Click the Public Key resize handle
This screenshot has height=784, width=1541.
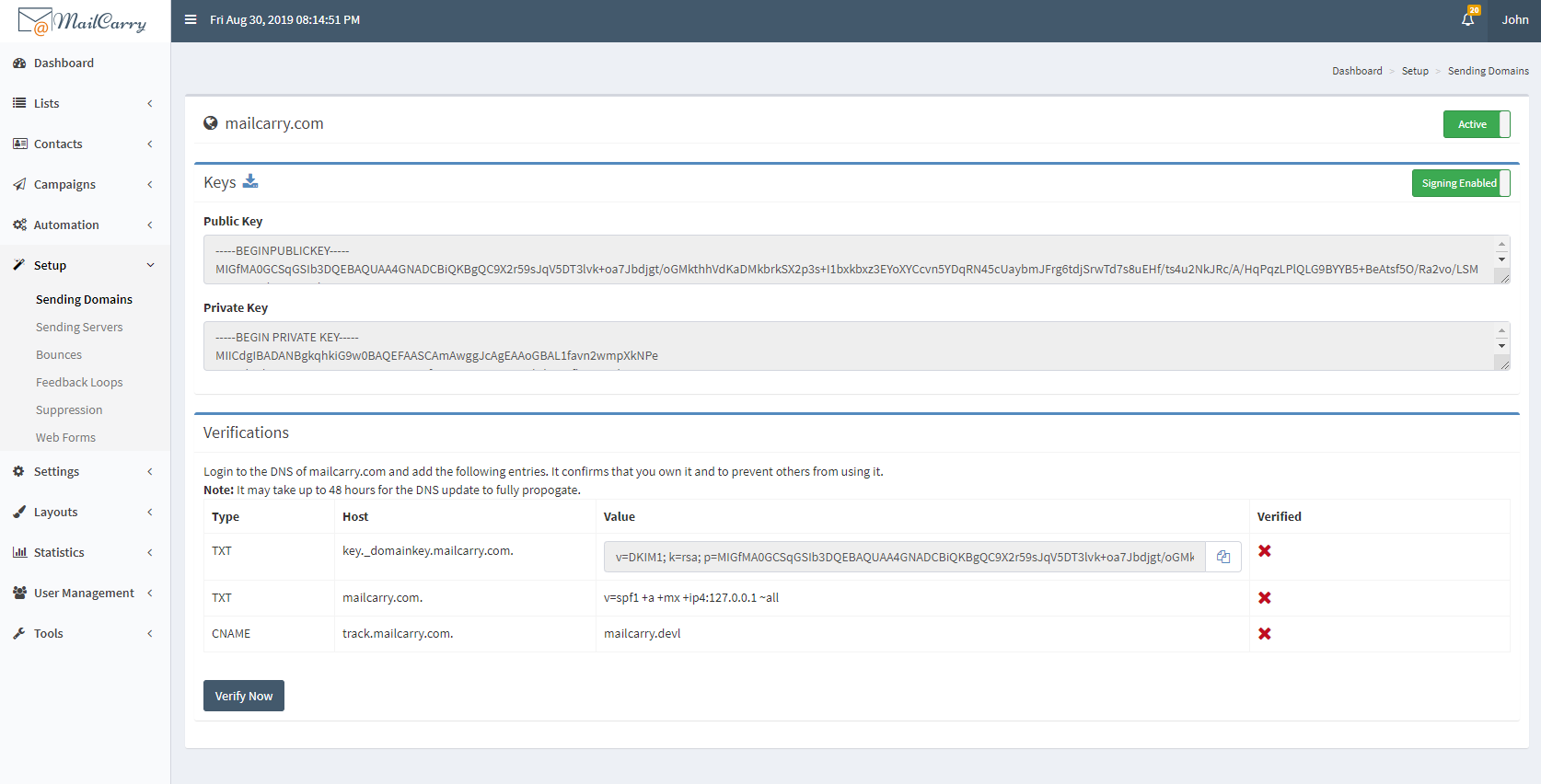(x=1504, y=278)
